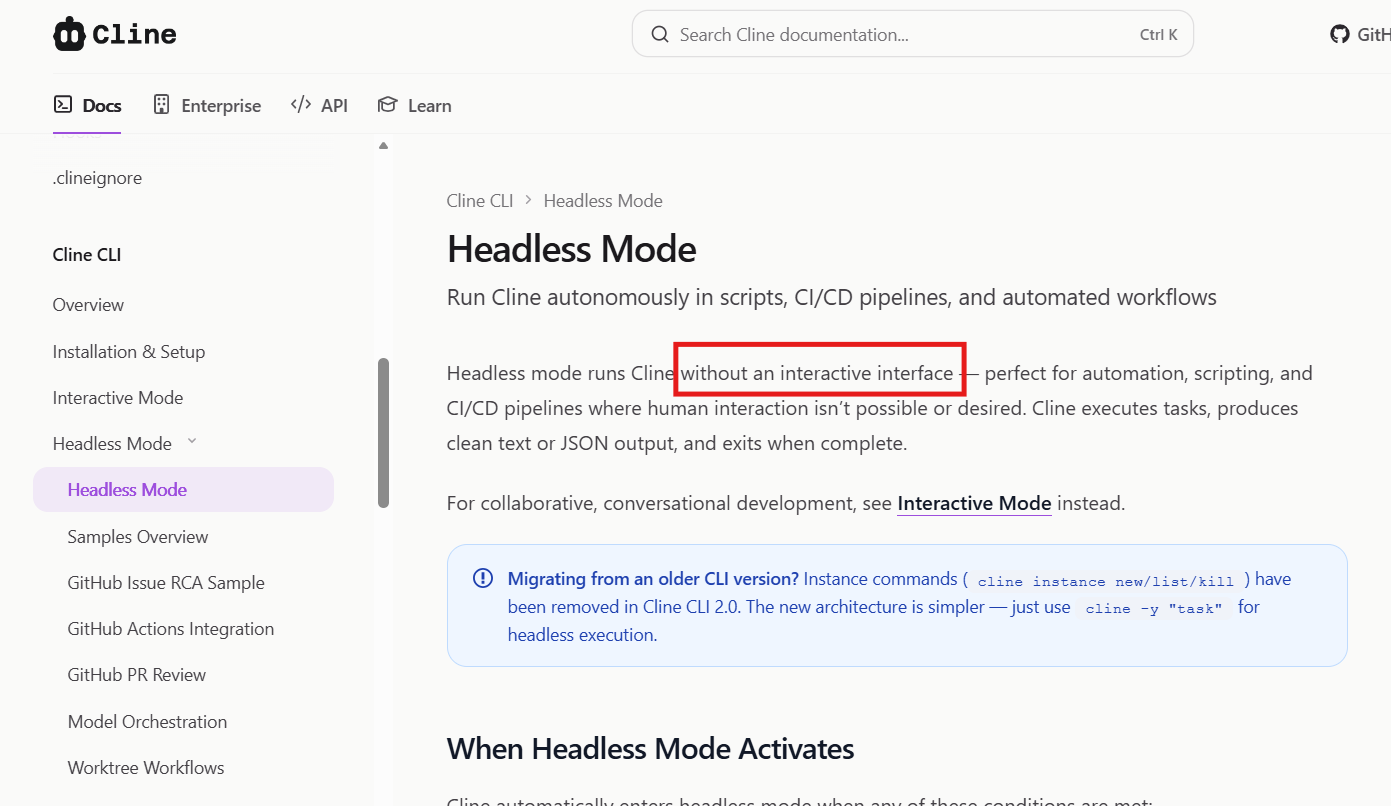Click the Cline CLI sidebar section heading

87,255
